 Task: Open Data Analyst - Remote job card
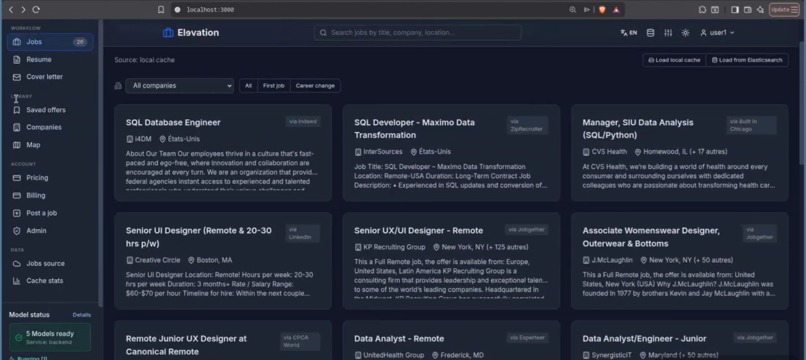point(451,340)
